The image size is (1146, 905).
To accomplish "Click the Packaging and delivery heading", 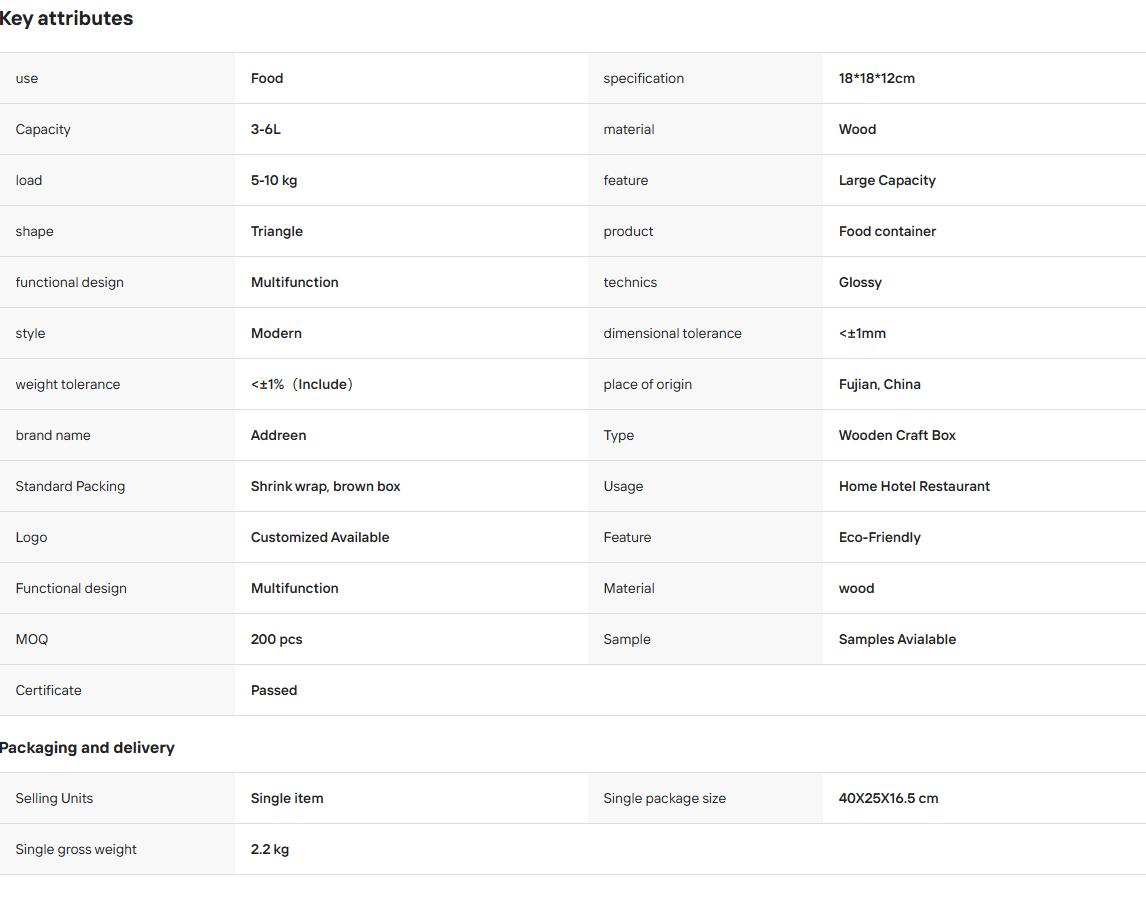I will 87,748.
